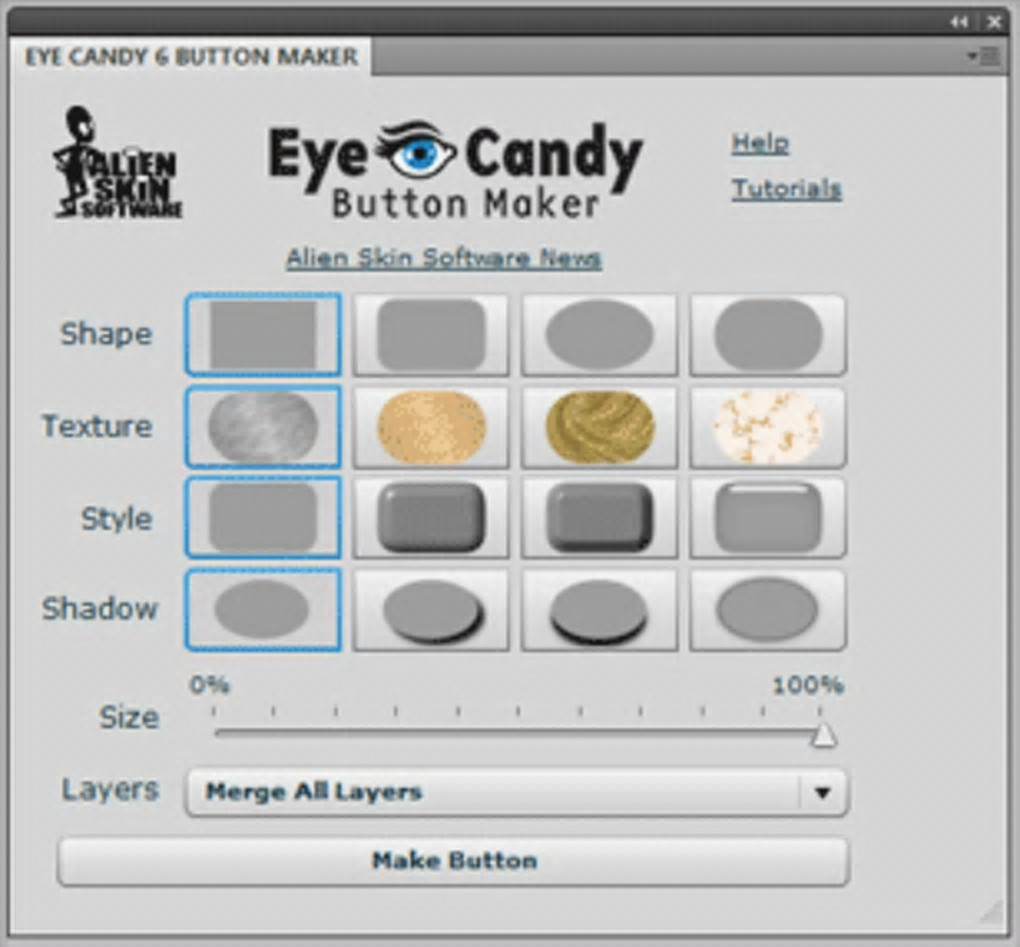
Task: Choose the sandy tan speckled texture
Action: pos(431,427)
